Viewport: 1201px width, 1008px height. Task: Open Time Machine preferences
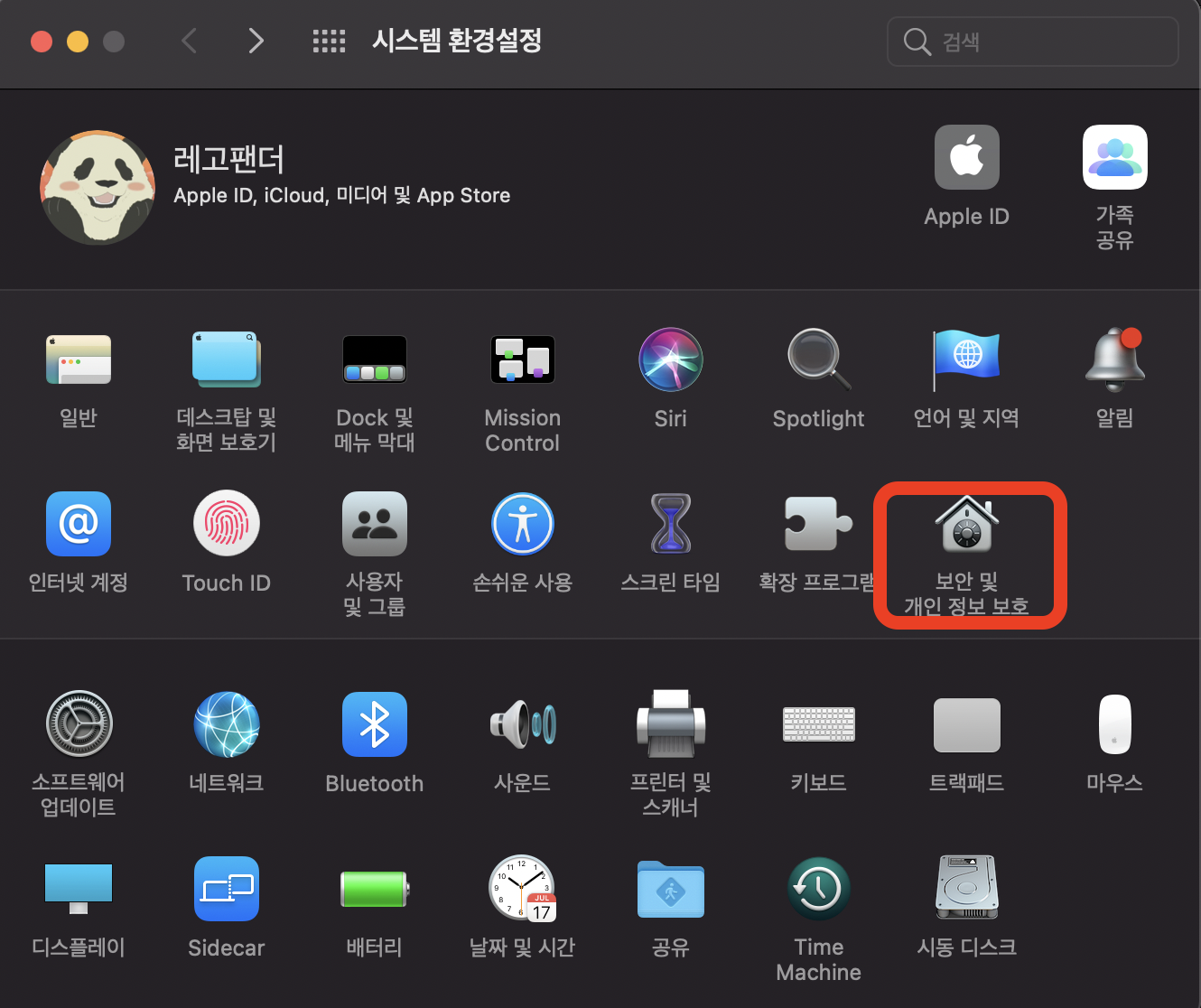click(x=819, y=889)
